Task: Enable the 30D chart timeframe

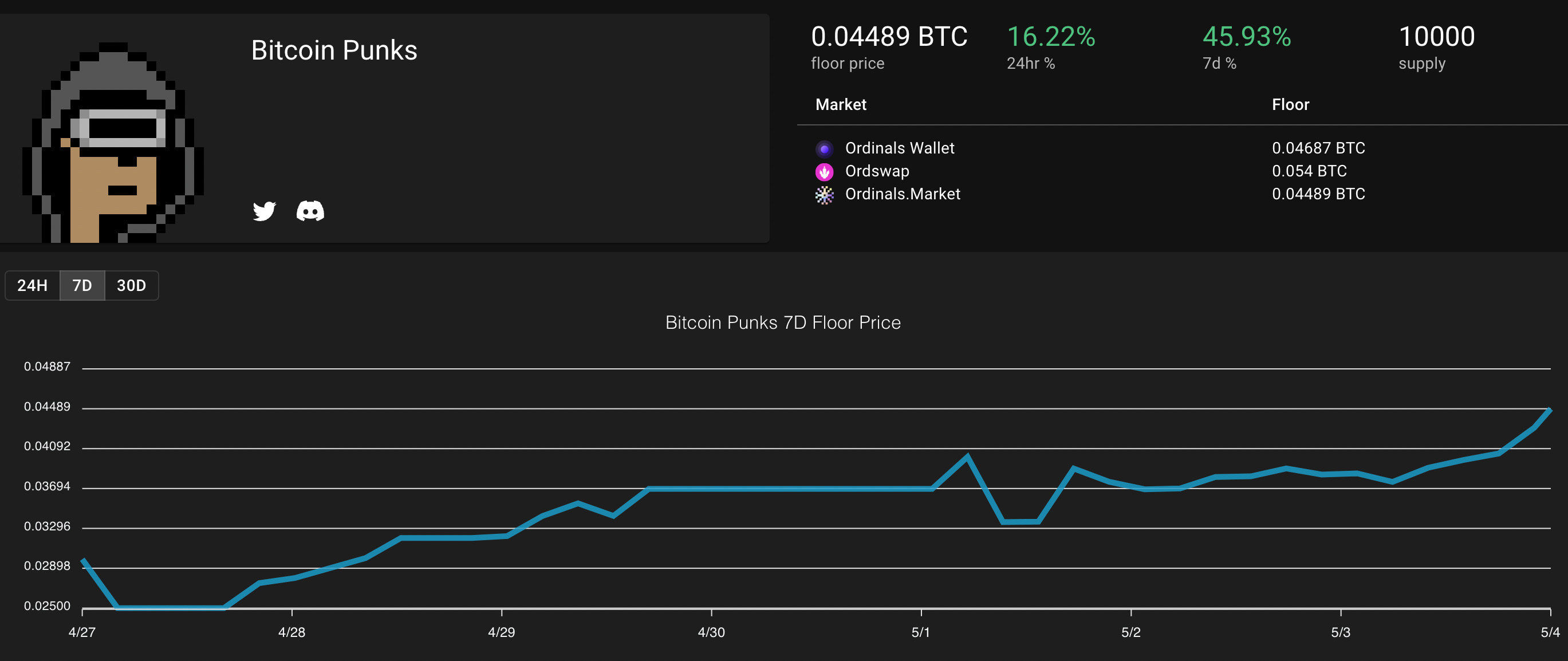Action: coord(132,285)
